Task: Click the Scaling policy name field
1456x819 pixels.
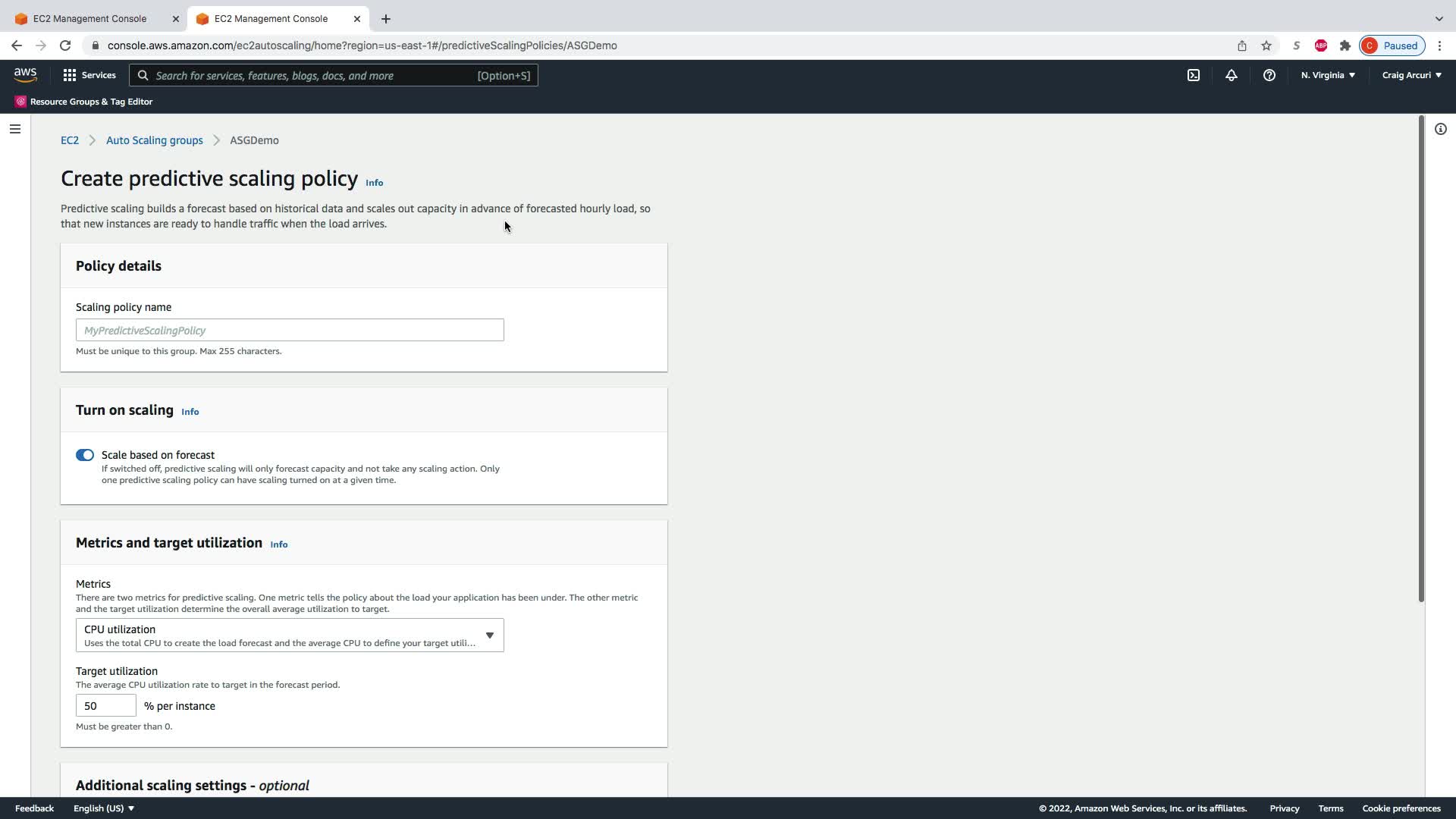Action: tap(290, 330)
